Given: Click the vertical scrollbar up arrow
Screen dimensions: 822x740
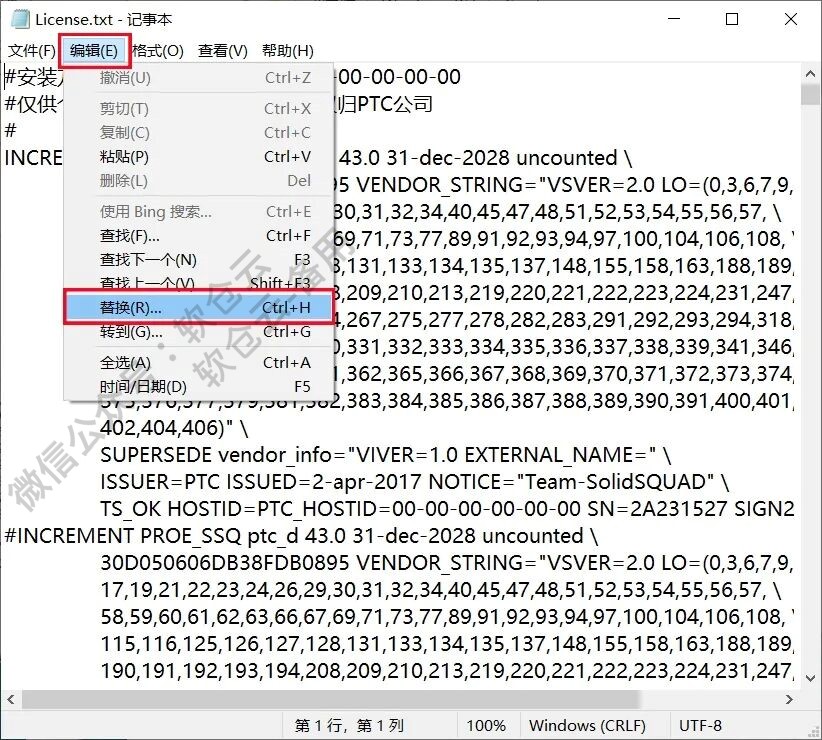Looking at the screenshot, I should 809,73.
